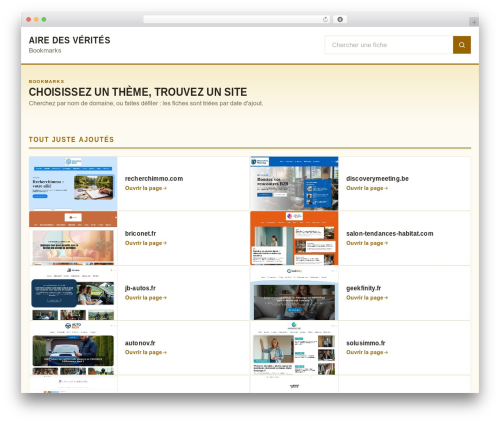500x423 pixels.
Task: Open discoverymeeting.be thumbnail
Action: point(294,183)
